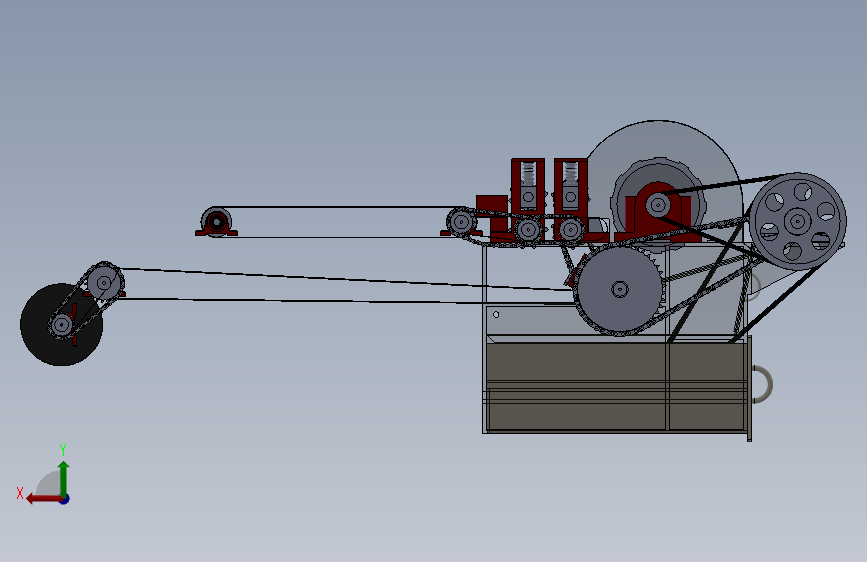Select the large gray chain sprocket with hex nut
Viewport: 867px width, 562px height.
[x=619, y=289]
